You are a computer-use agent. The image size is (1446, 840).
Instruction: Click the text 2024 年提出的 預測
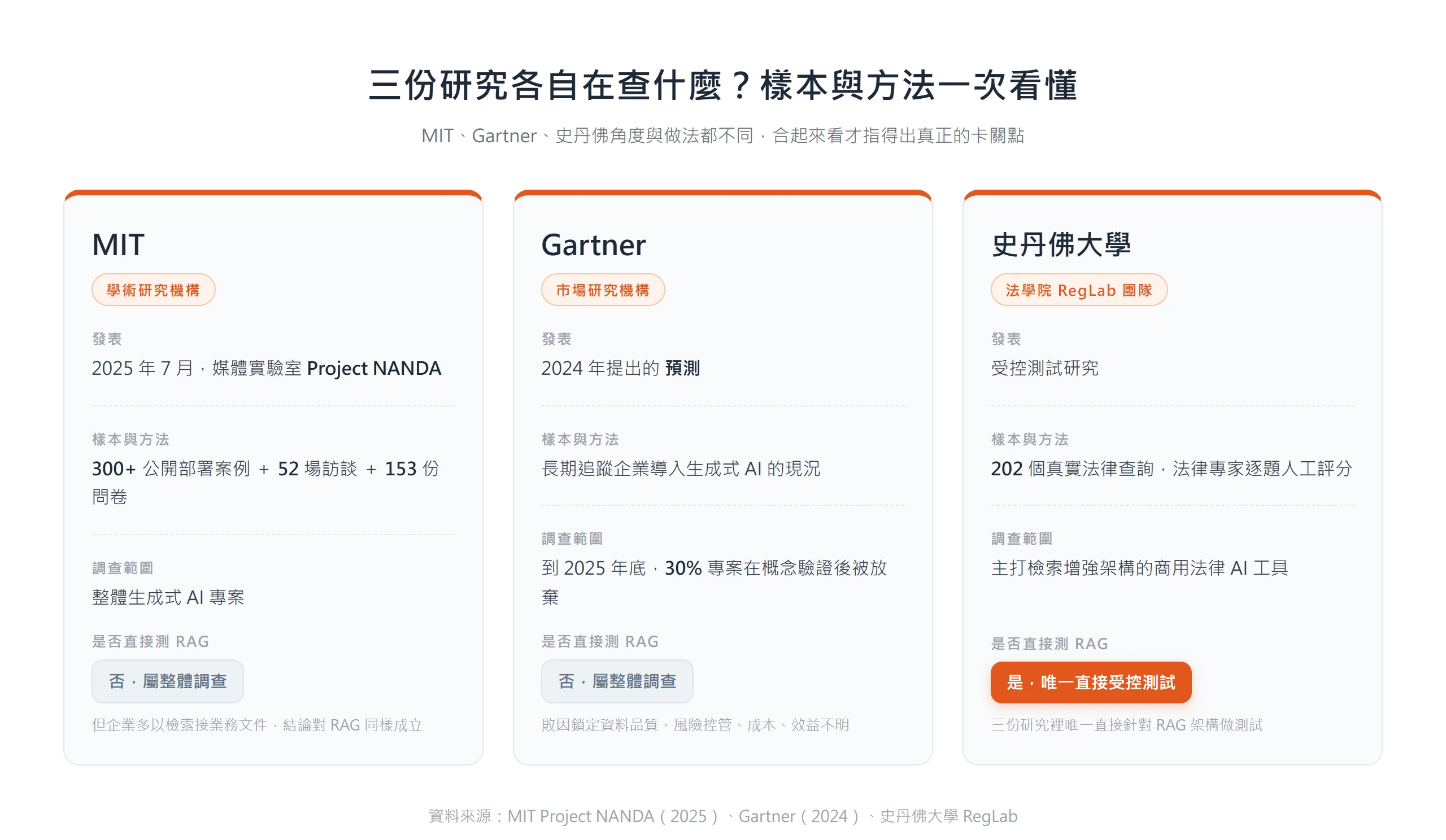pos(620,368)
